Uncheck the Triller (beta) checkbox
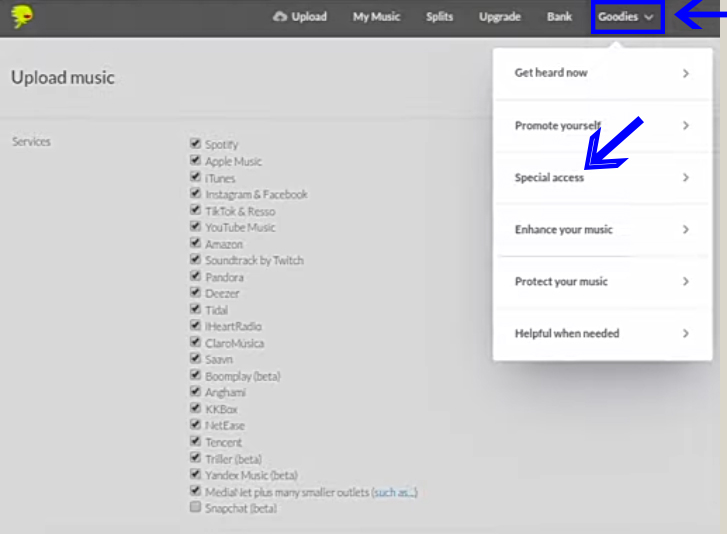Image resolution: width=727 pixels, height=534 pixels. coord(195,458)
